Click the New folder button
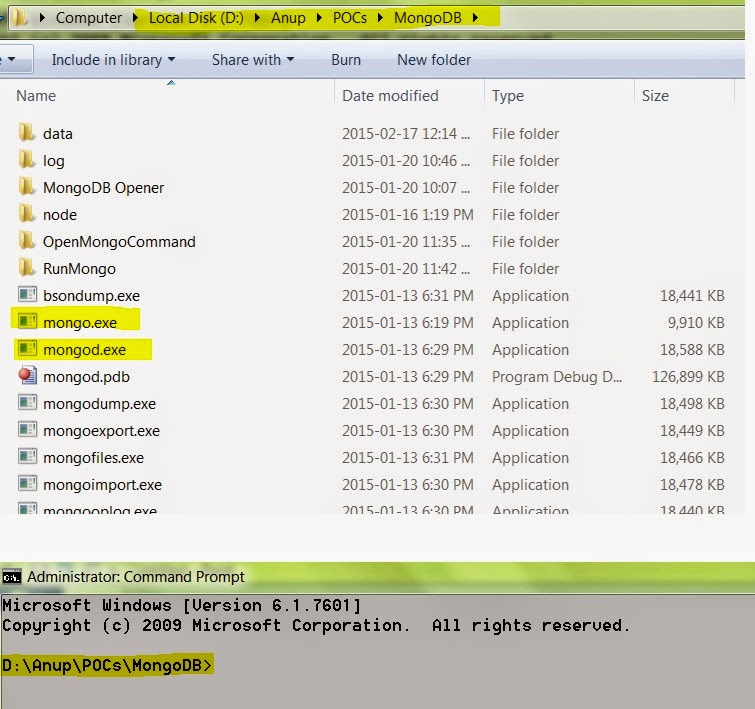This screenshot has width=755, height=709. pos(434,60)
